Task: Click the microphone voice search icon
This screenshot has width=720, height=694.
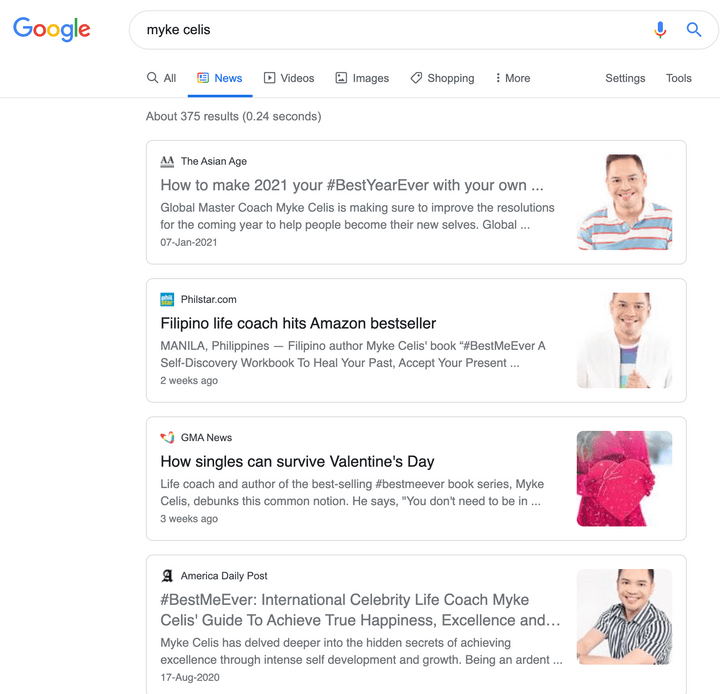Action: (x=660, y=30)
